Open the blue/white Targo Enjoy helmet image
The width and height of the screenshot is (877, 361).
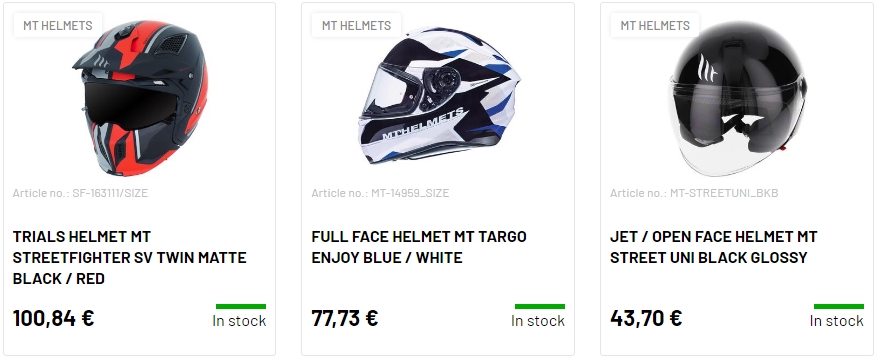click(x=439, y=95)
